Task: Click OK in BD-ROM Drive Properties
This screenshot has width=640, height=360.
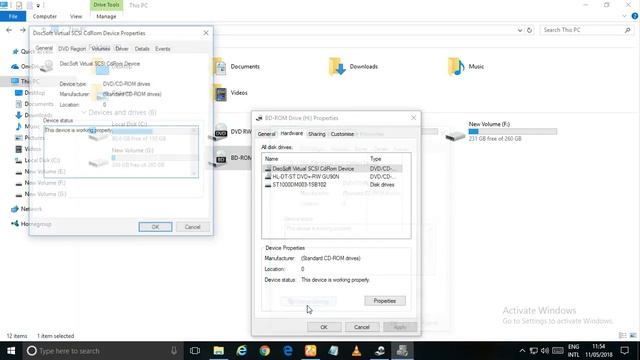Action: [324, 327]
